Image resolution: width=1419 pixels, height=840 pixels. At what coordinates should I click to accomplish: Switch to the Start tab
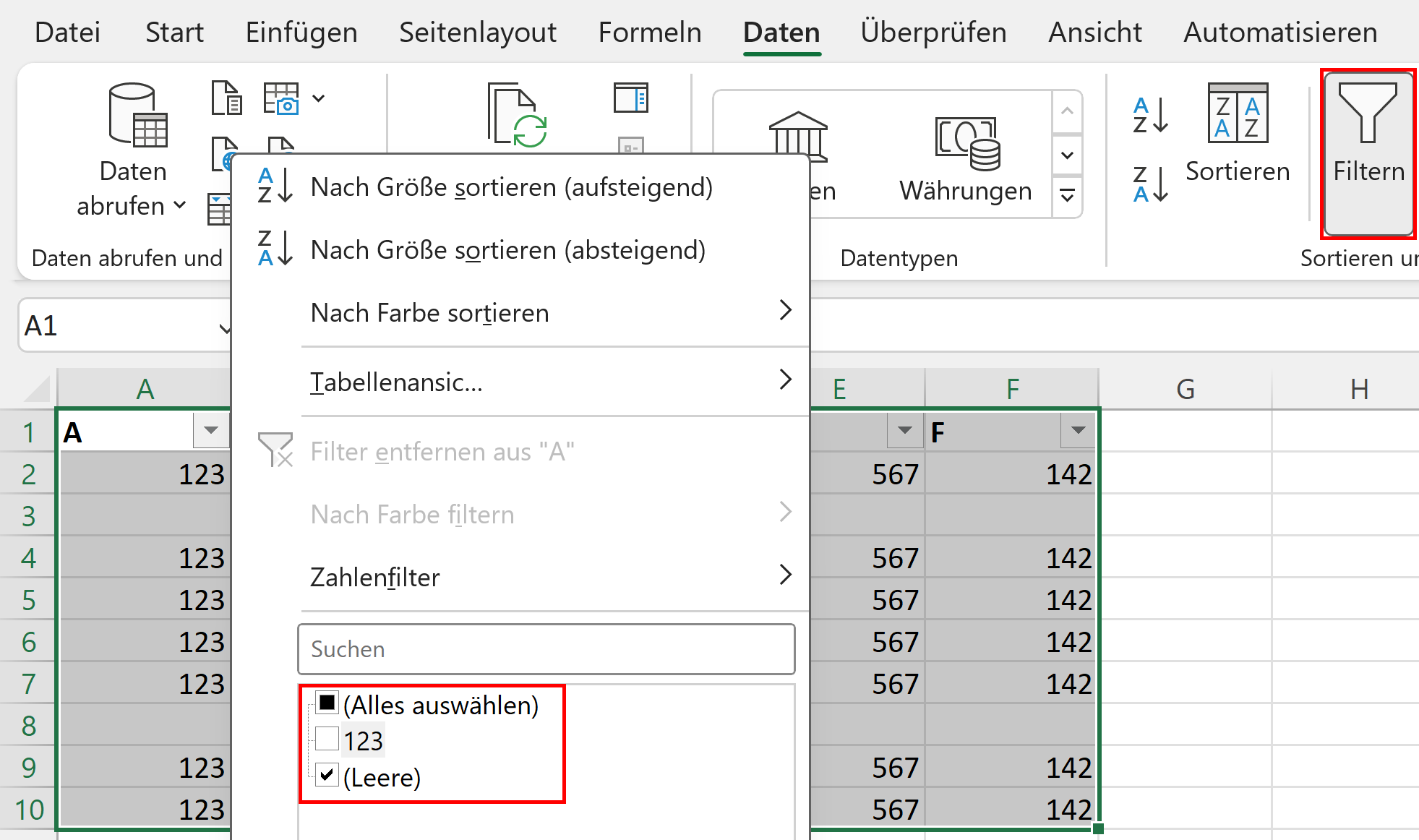[174, 33]
